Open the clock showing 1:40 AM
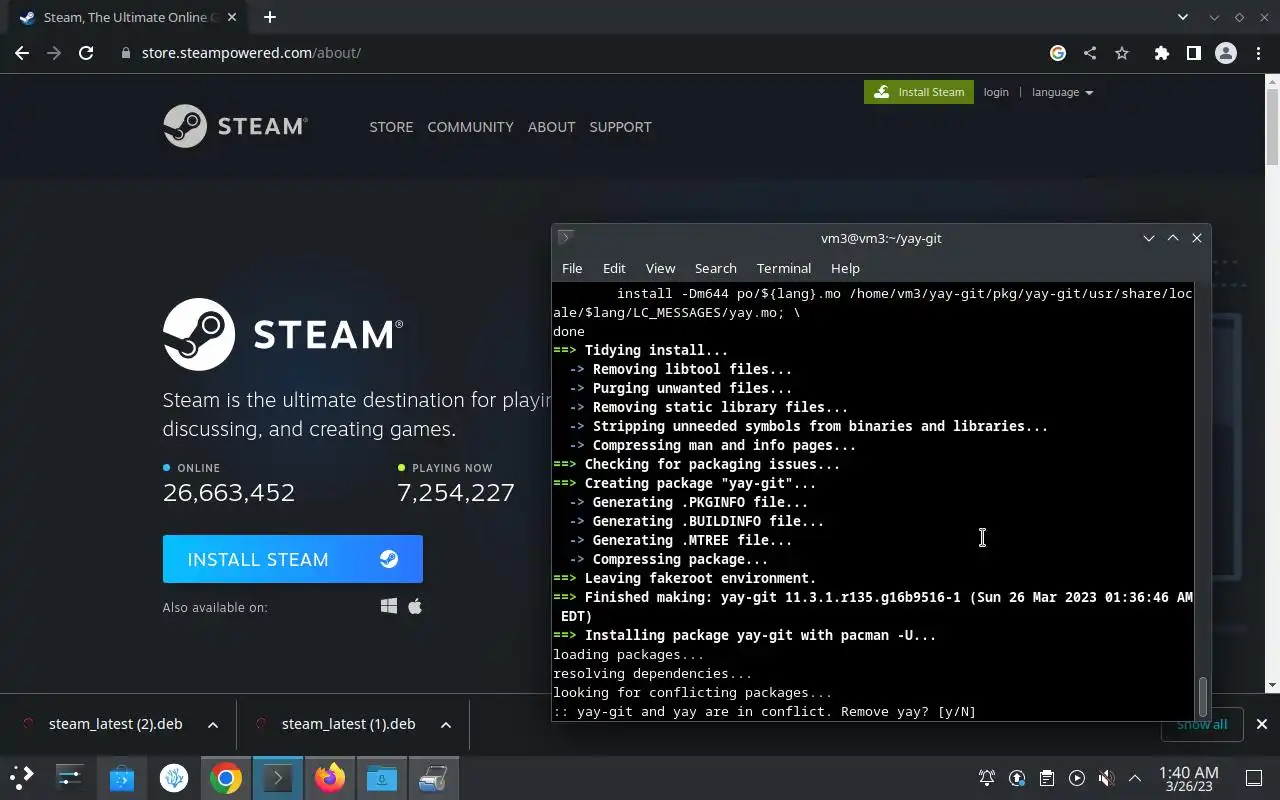 [1188, 778]
